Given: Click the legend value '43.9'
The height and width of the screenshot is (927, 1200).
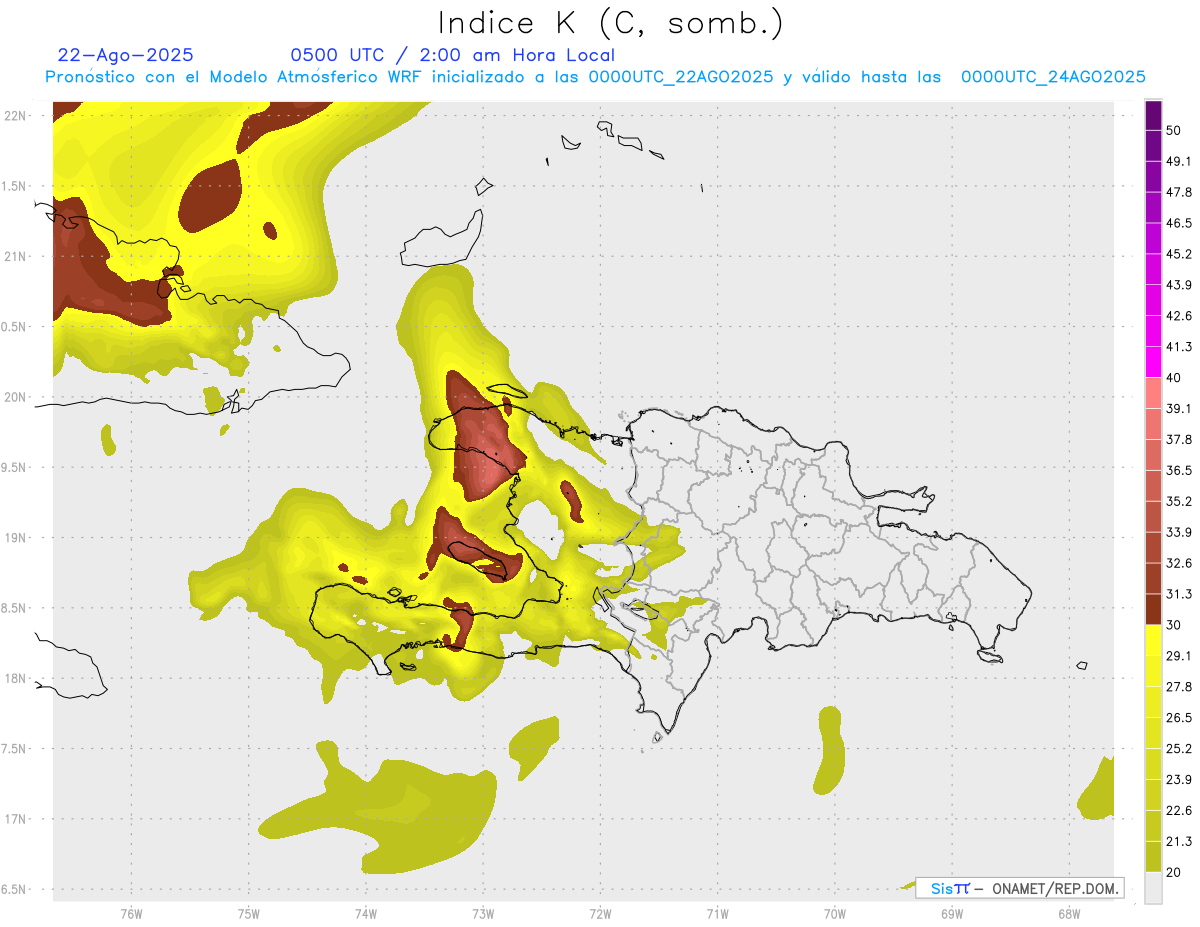Looking at the screenshot, I should coord(1179,285).
